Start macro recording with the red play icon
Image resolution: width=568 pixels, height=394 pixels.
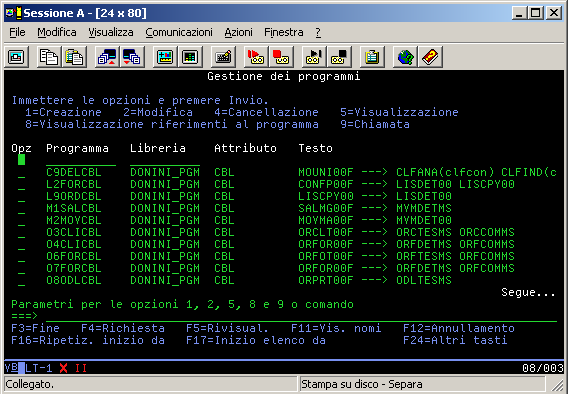pyautogui.click(x=256, y=57)
